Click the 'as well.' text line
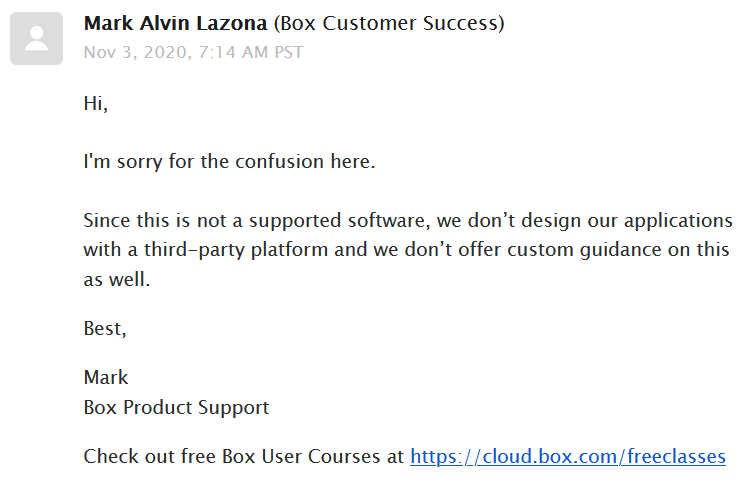750x484 pixels. 117,279
